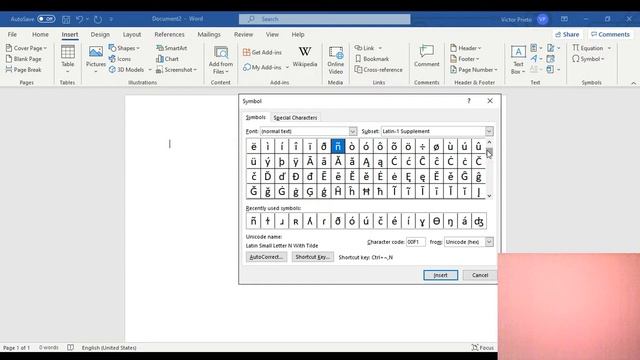Open the Subset dropdown

point(489,131)
